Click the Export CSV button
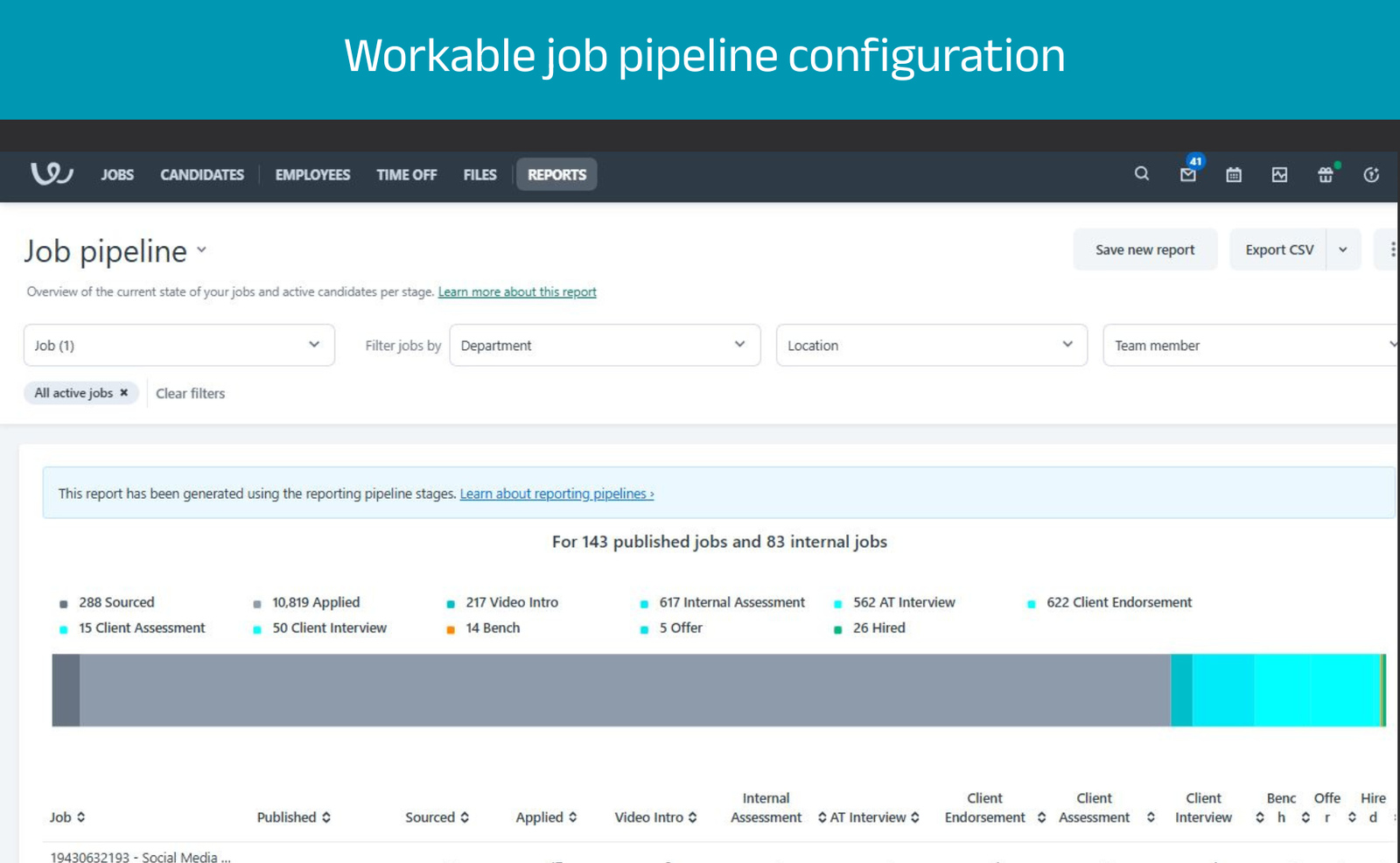 coord(1279,249)
